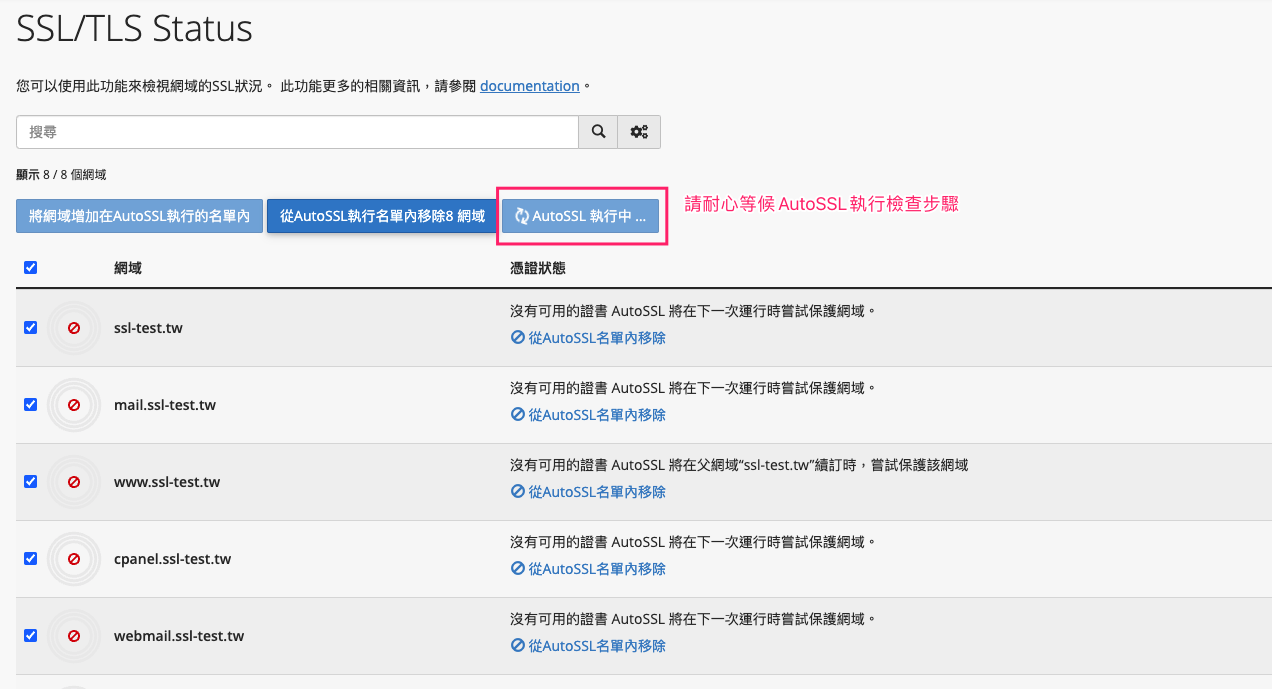Viewport: 1272px width, 689px height.
Task: Click the red status icon for webmail.ssl-test.tw
Action: click(74, 636)
